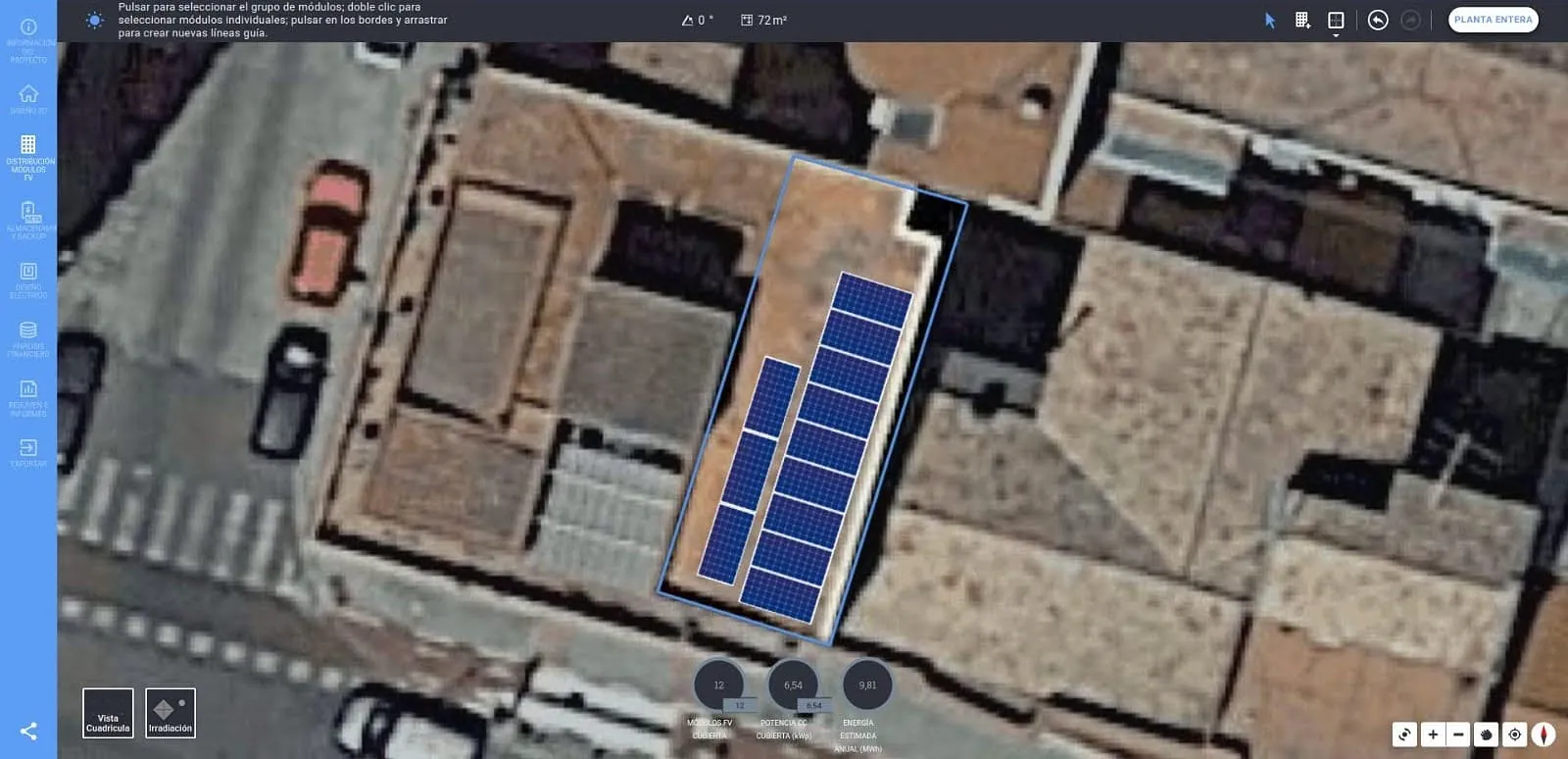Go to Diseño 3D section
The width and height of the screenshot is (1568, 759).
pyautogui.click(x=28, y=99)
